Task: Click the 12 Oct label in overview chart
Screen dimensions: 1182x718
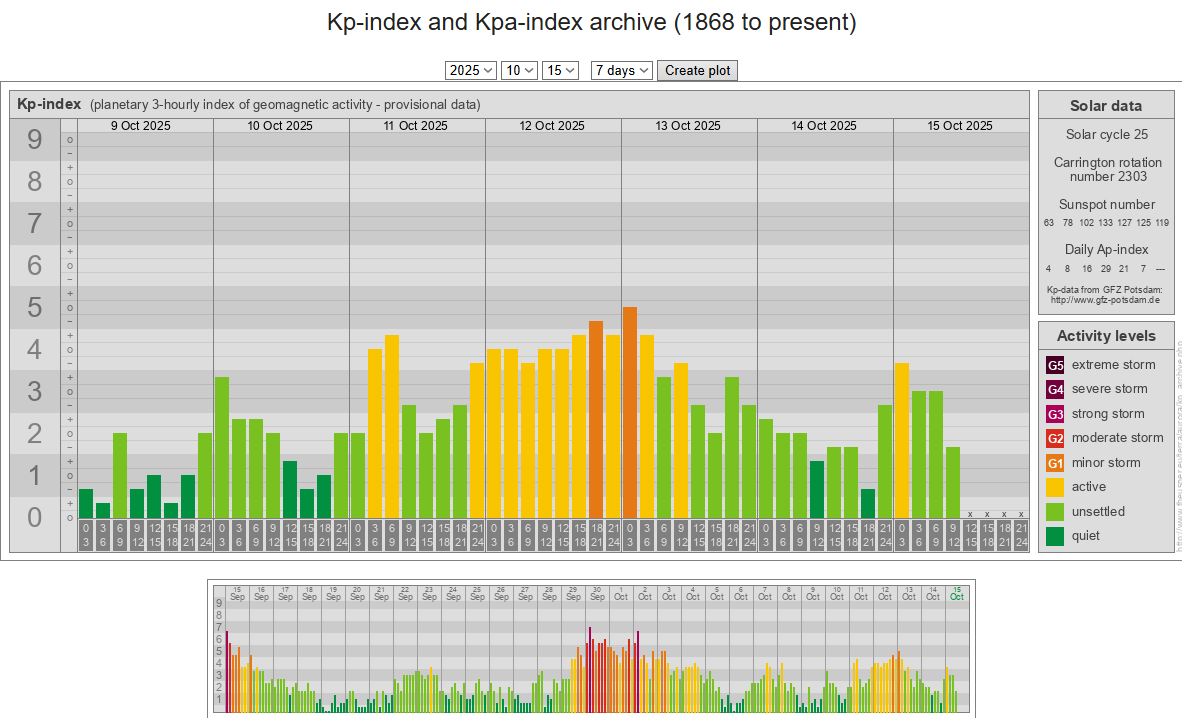Action: point(885,594)
